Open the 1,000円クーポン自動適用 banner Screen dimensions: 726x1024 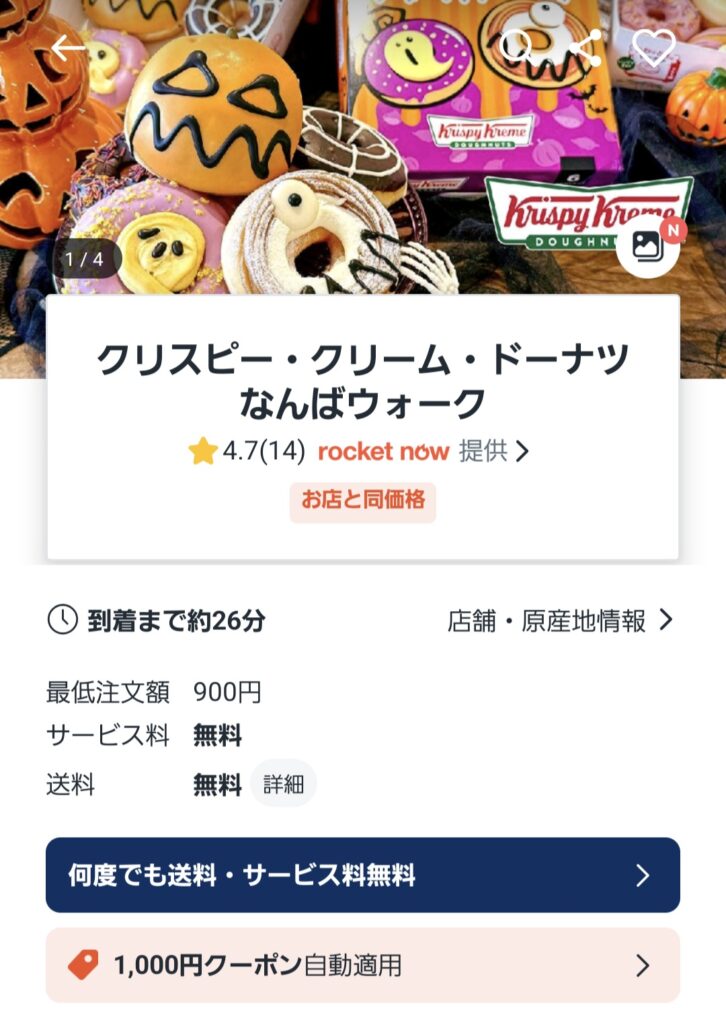point(363,965)
